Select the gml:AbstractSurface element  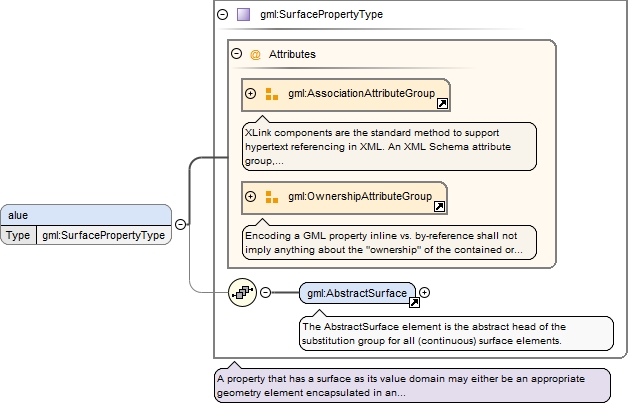[x=357, y=293]
